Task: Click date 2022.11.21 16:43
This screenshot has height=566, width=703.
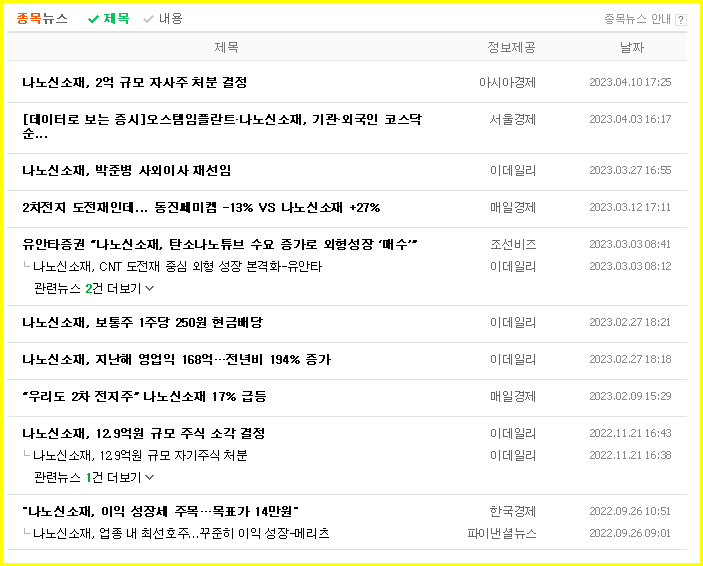Action: pyautogui.click(x=630, y=433)
